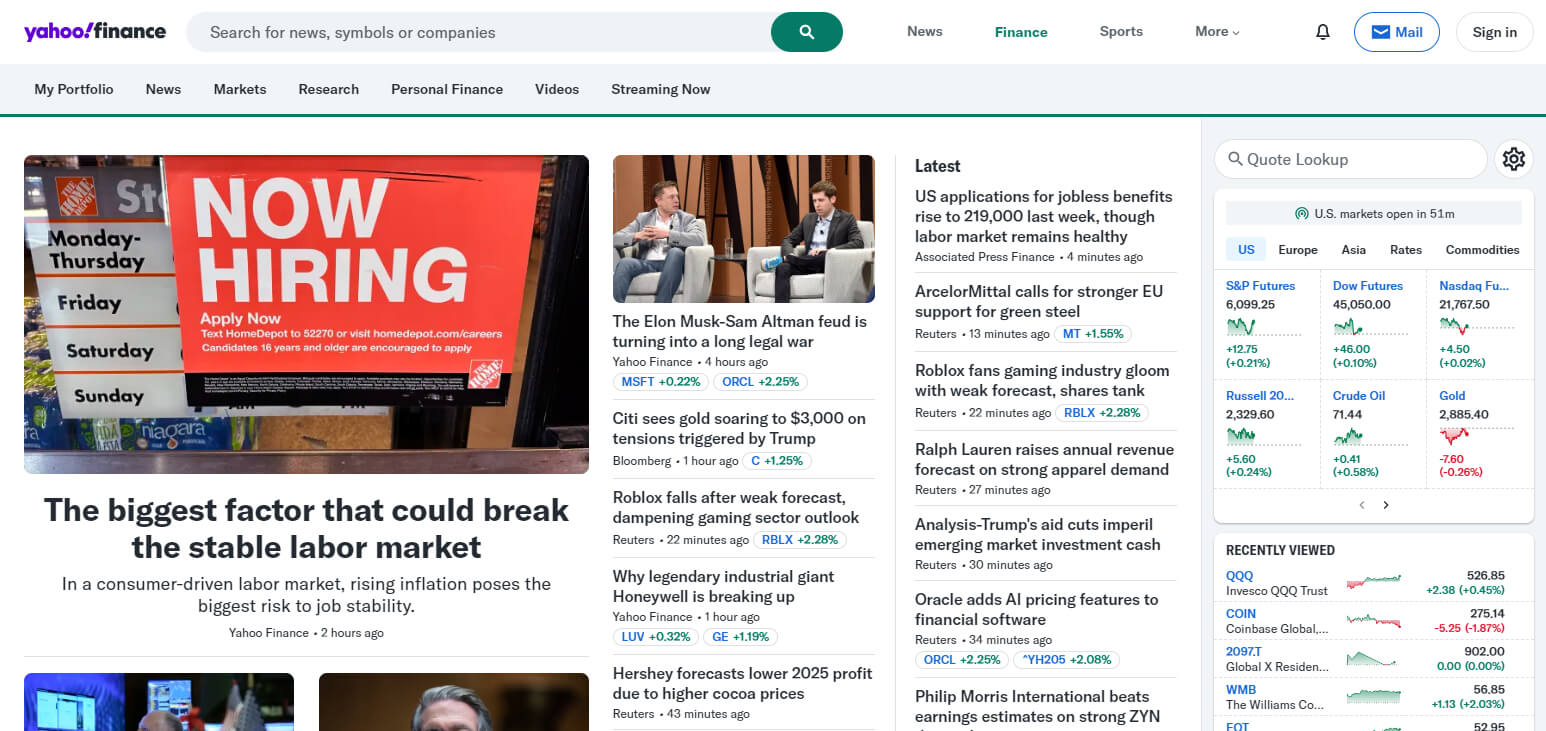This screenshot has height=731, width=1546.
Task: Open Ralph Lauren revenue forecast article
Action: pyautogui.click(x=1044, y=459)
